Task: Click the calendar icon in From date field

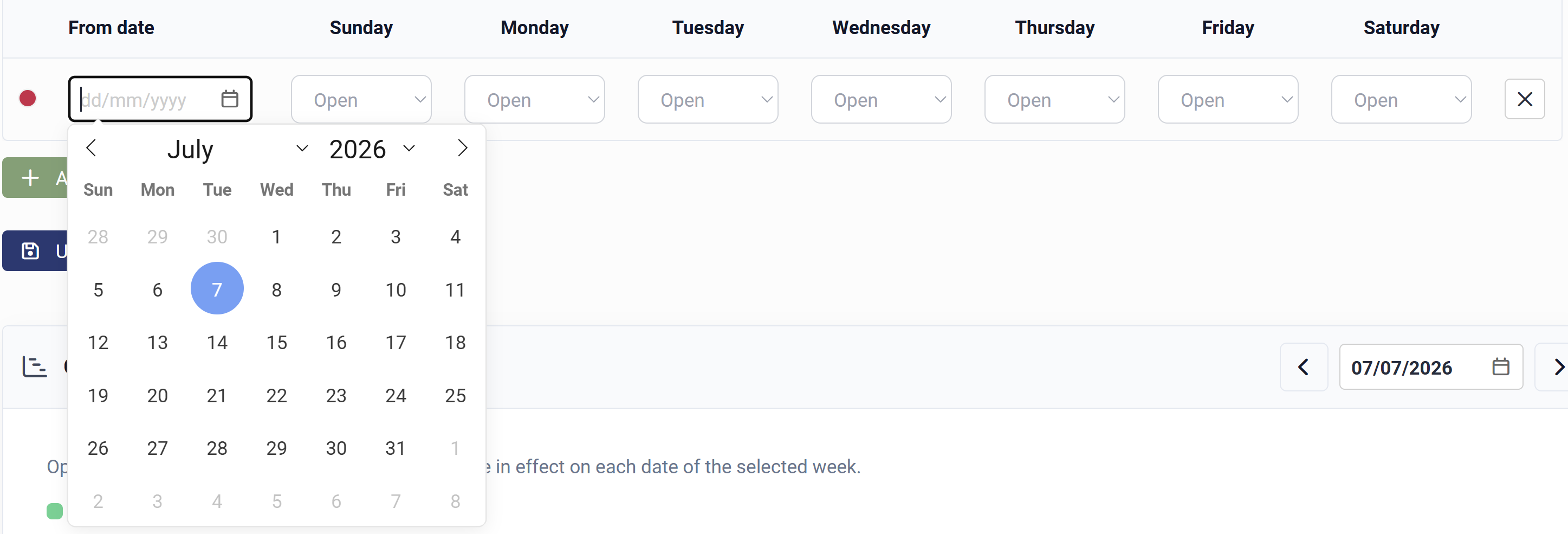Action: pyautogui.click(x=230, y=99)
